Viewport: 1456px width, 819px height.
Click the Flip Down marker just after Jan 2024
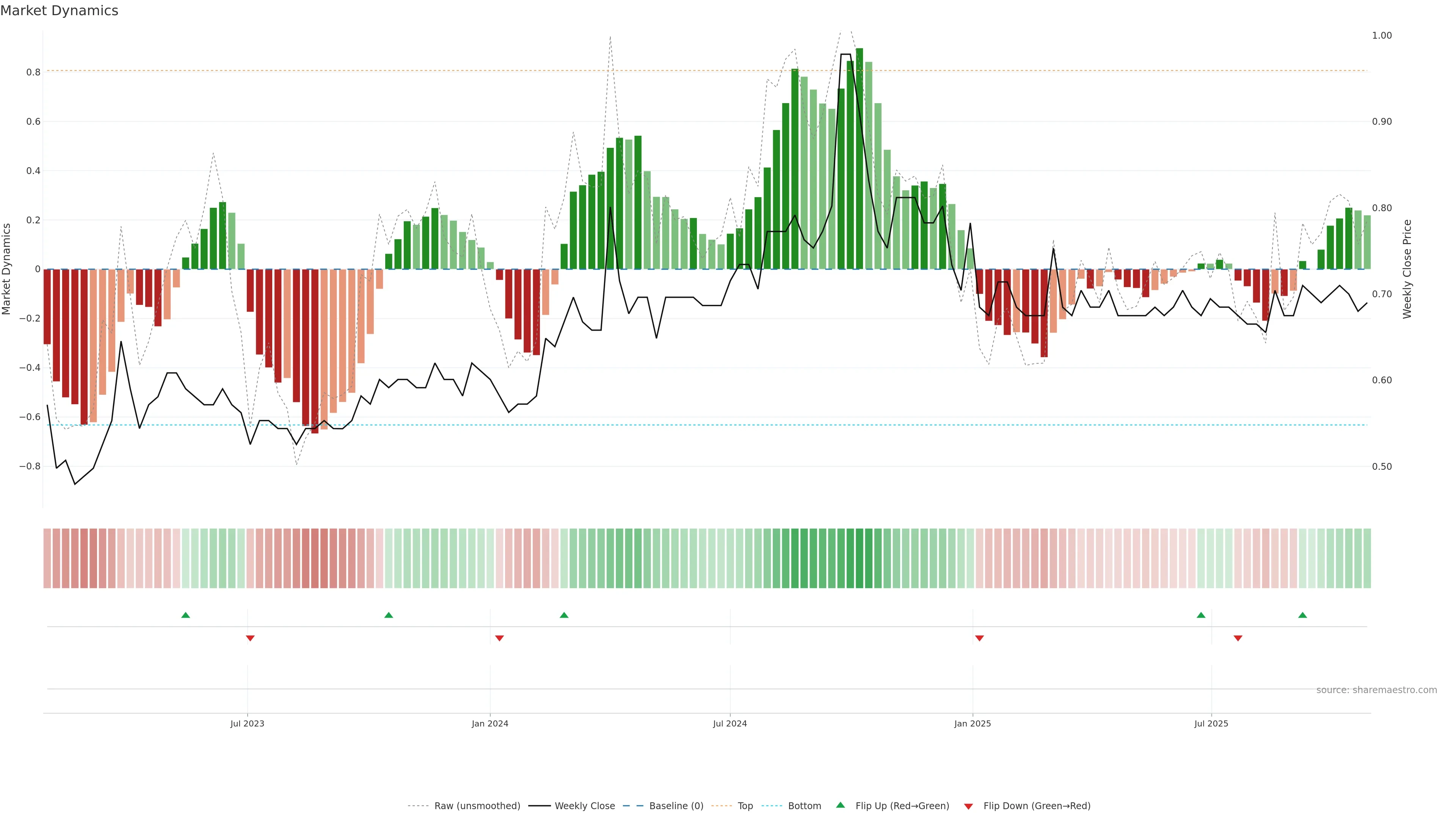[x=499, y=638]
